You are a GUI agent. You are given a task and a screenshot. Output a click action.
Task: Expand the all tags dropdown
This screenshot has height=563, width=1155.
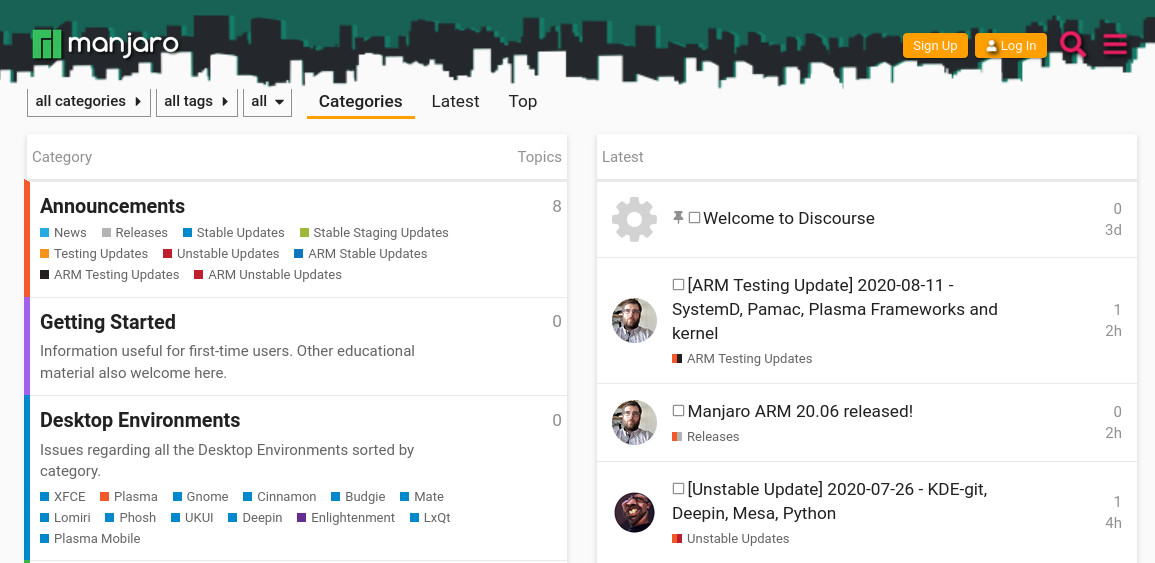[x=197, y=102]
